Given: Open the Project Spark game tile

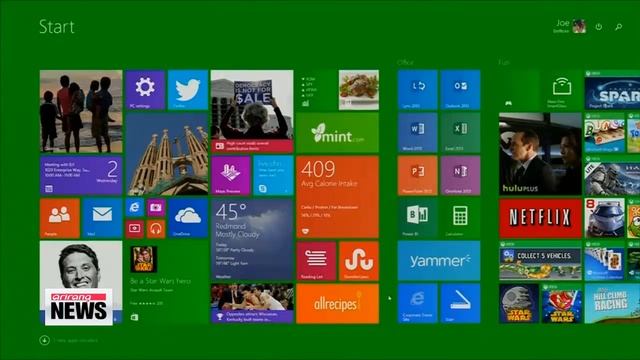Looking at the screenshot, I should coord(612,90).
